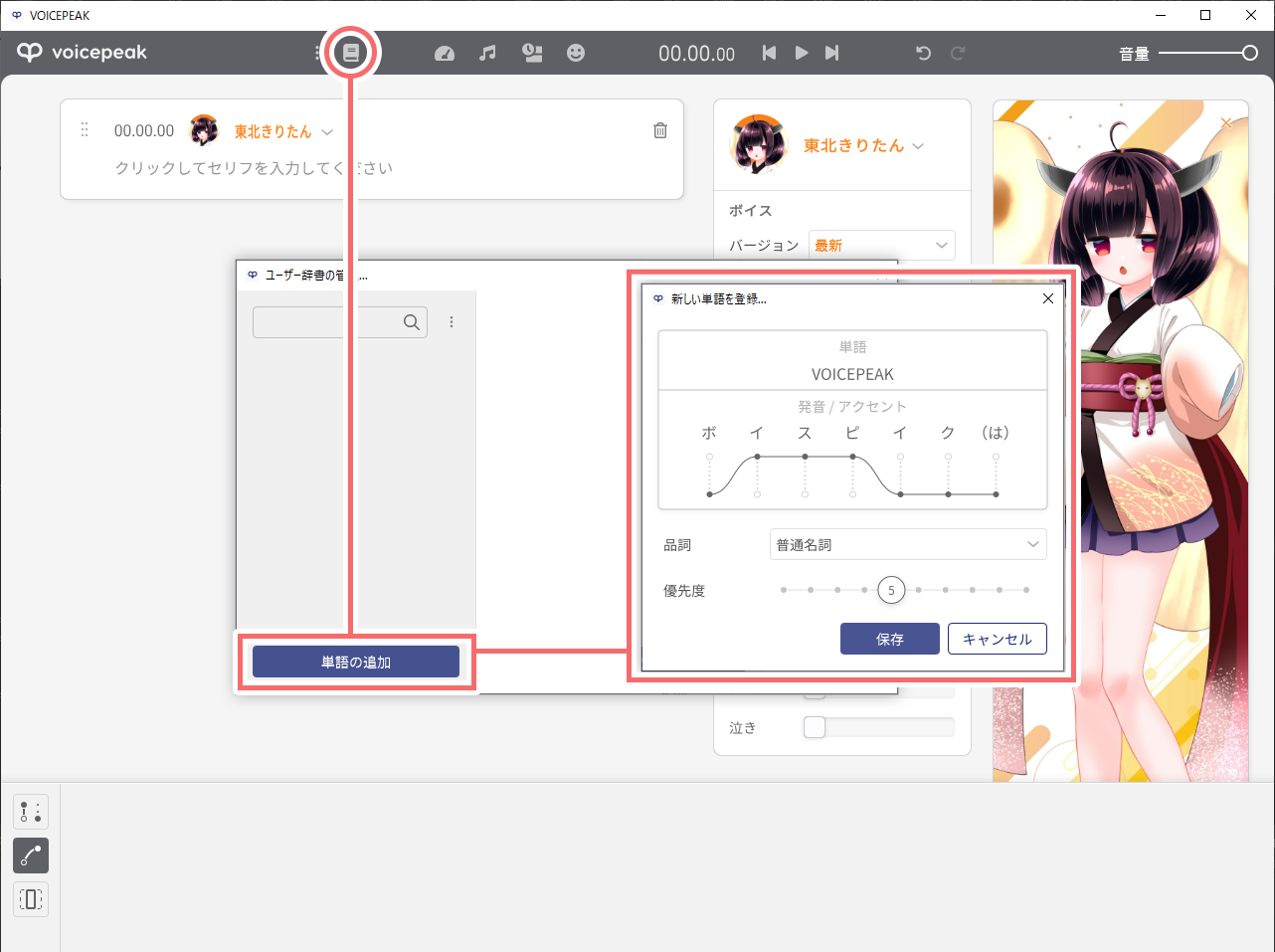Click the 優先度 slider knob showing 5
The image size is (1275, 952).
[891, 590]
